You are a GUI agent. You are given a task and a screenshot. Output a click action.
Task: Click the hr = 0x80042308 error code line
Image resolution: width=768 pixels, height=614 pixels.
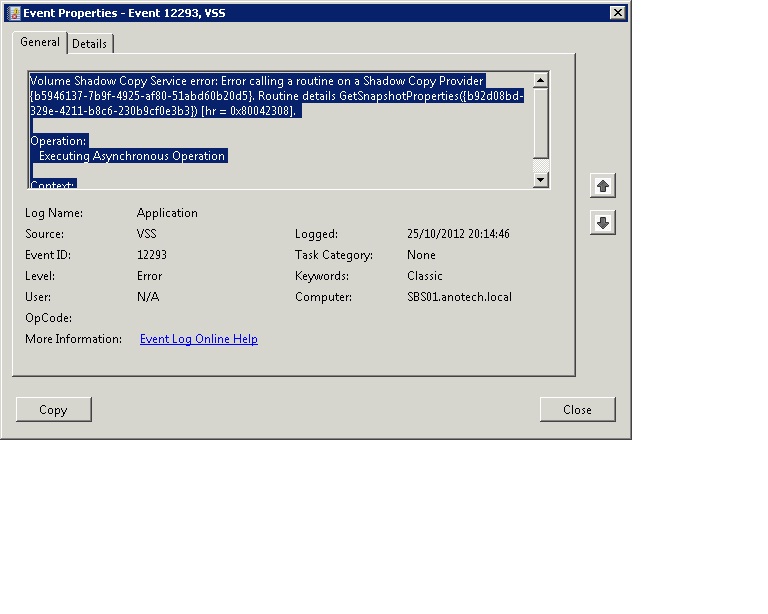pos(163,111)
